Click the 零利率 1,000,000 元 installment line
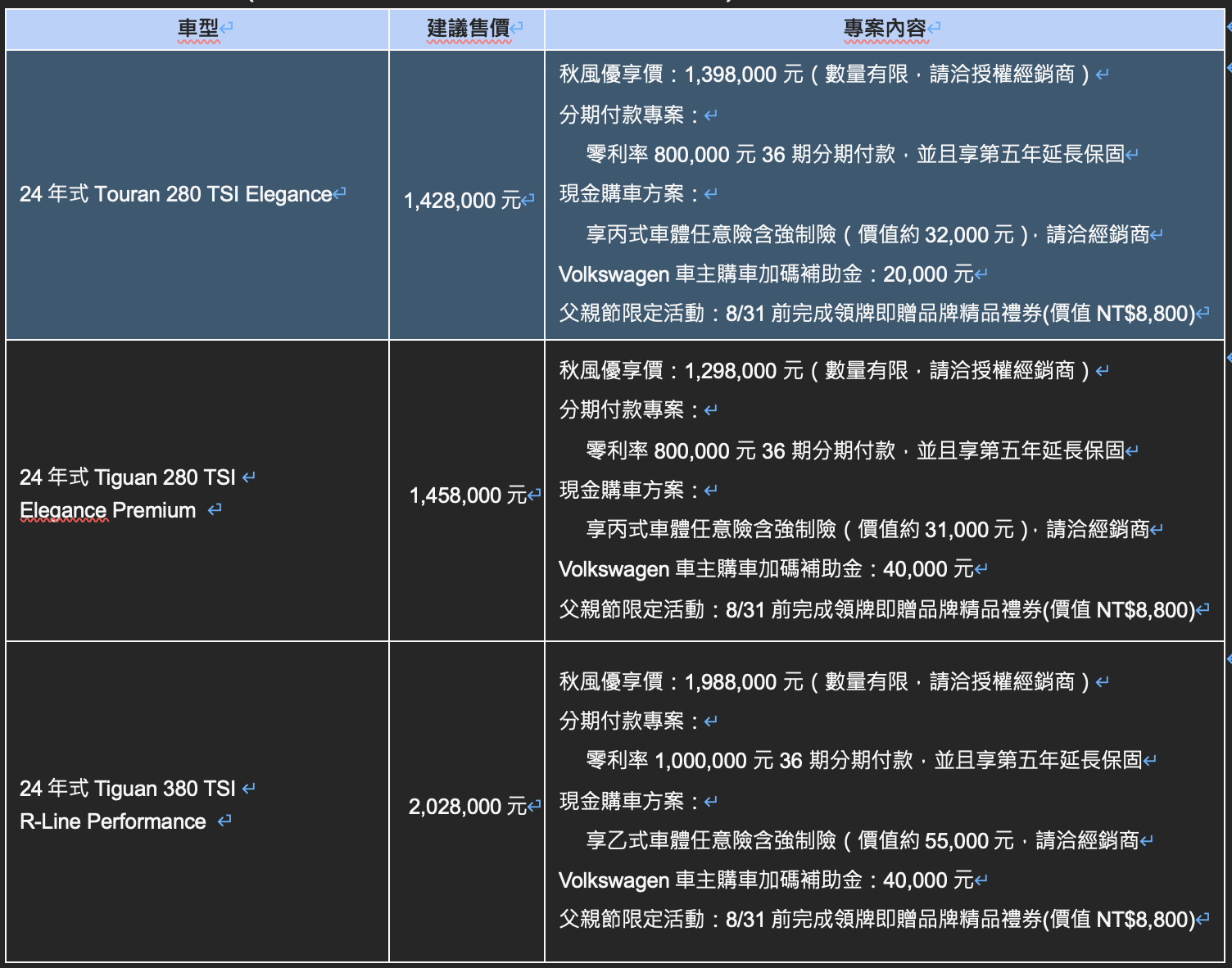 [x=864, y=761]
